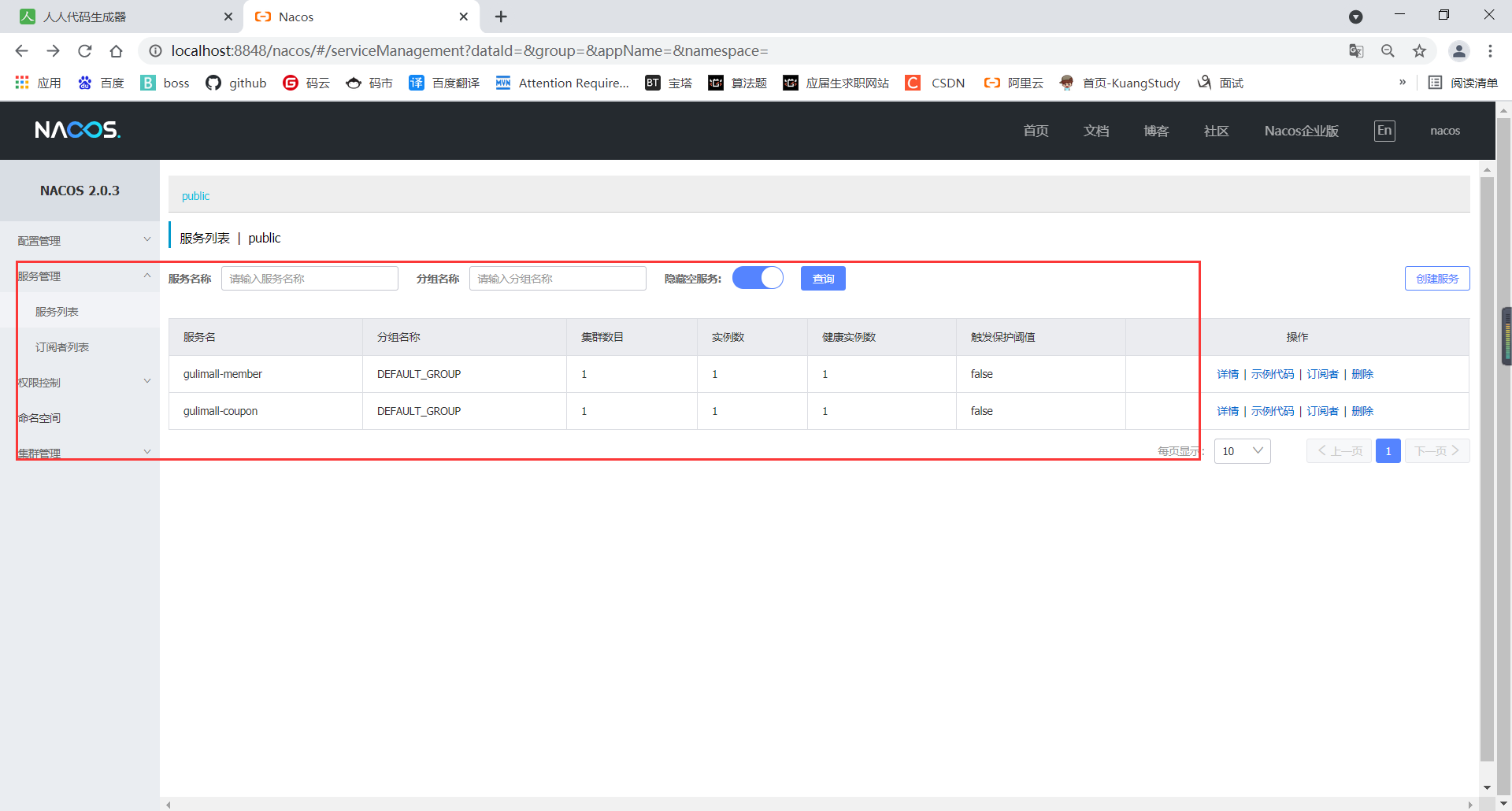Focus the 服务名称 input field

point(309,279)
